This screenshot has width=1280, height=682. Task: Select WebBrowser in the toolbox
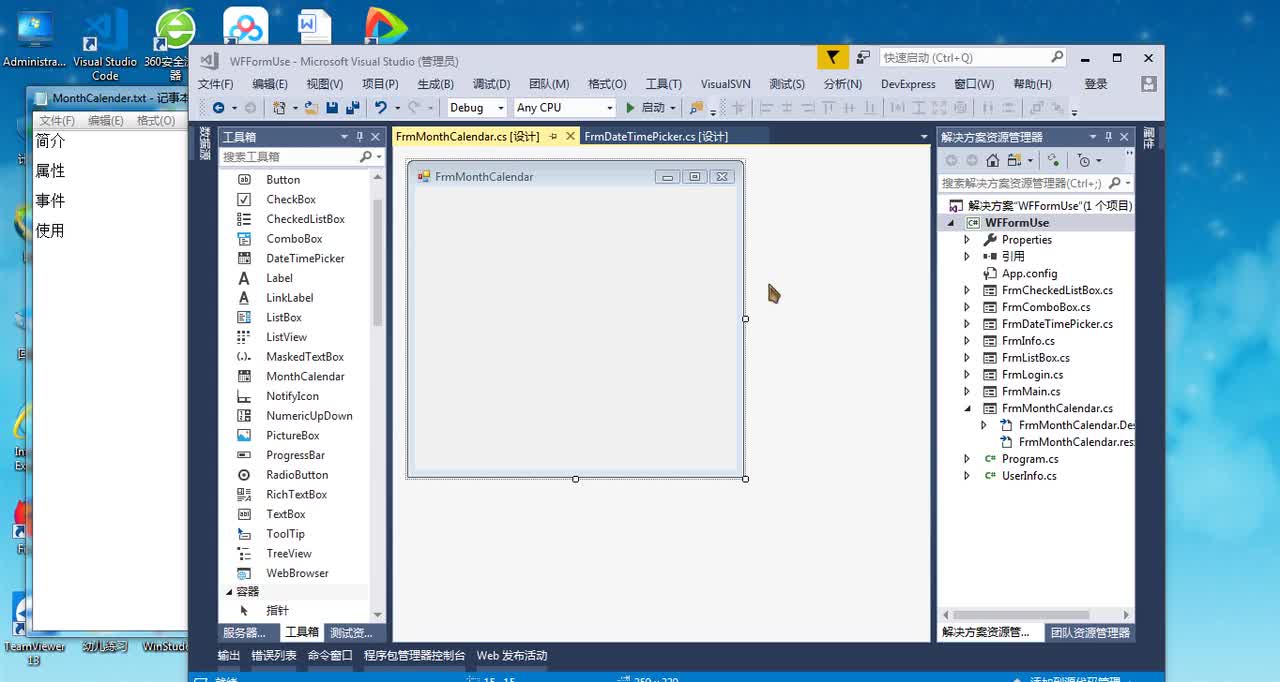[x=297, y=573]
